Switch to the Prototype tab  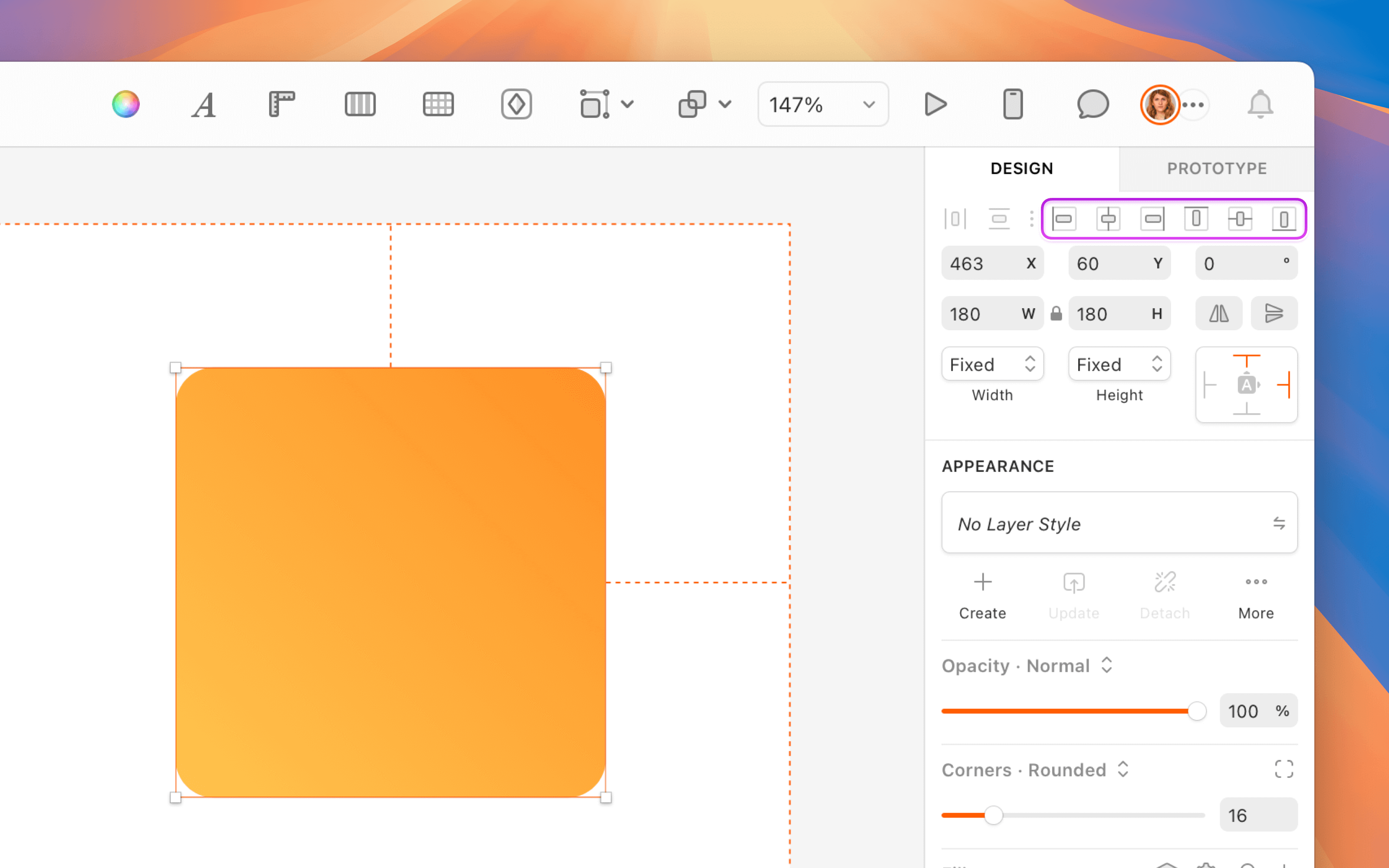(x=1217, y=168)
